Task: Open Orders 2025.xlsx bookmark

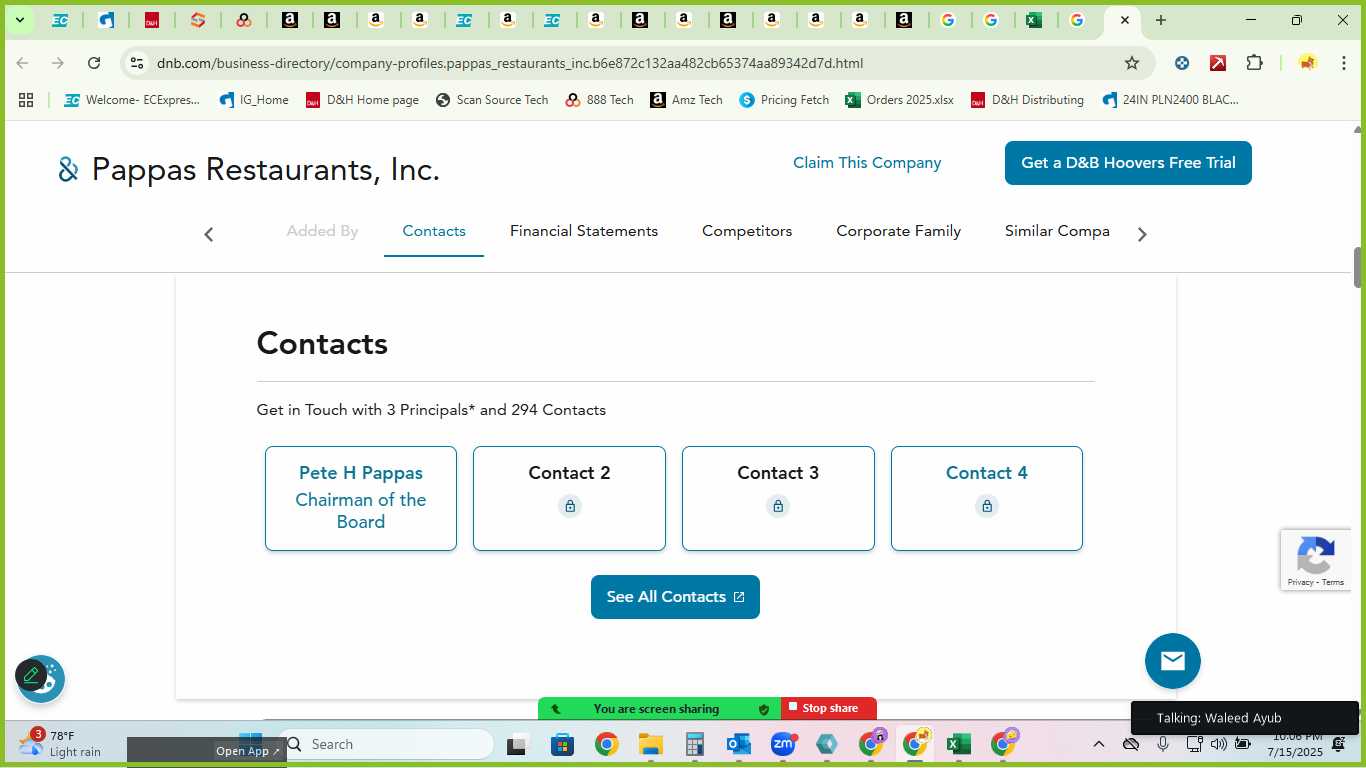Action: pyautogui.click(x=900, y=100)
